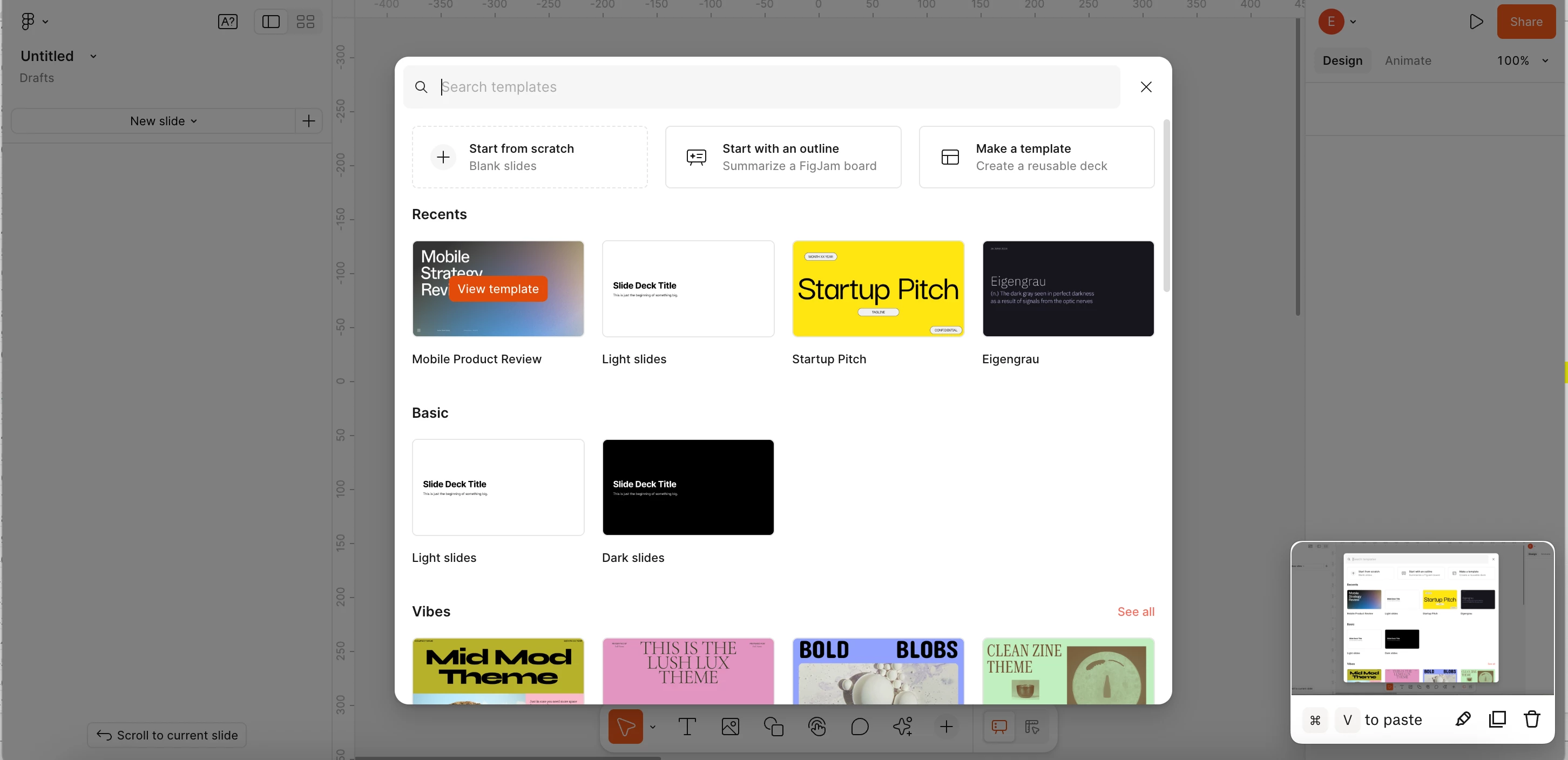
Task: Switch to the Design tab
Action: (1342, 61)
